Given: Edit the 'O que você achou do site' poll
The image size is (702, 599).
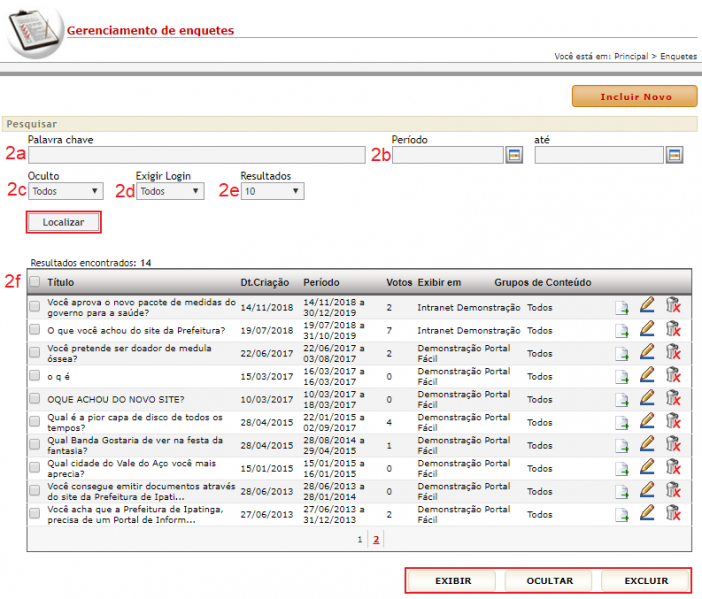Looking at the screenshot, I should [x=647, y=328].
